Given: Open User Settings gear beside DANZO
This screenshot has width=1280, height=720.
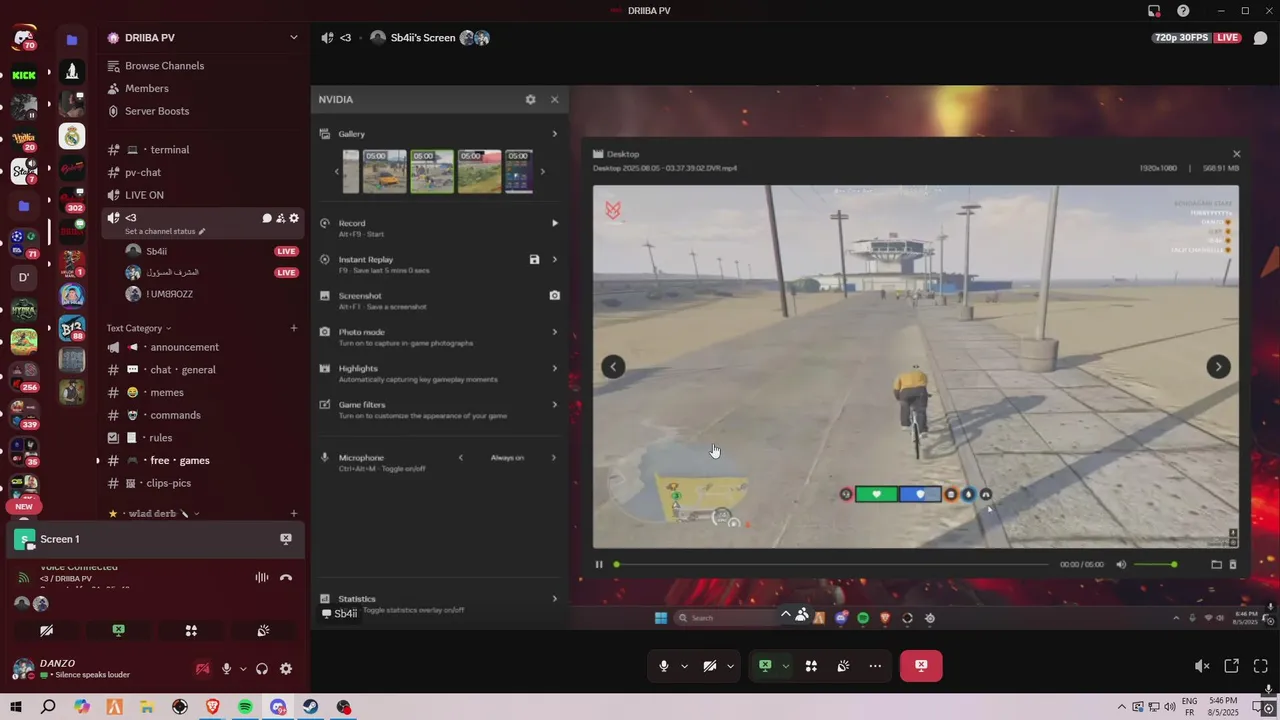Looking at the screenshot, I should [x=286, y=669].
